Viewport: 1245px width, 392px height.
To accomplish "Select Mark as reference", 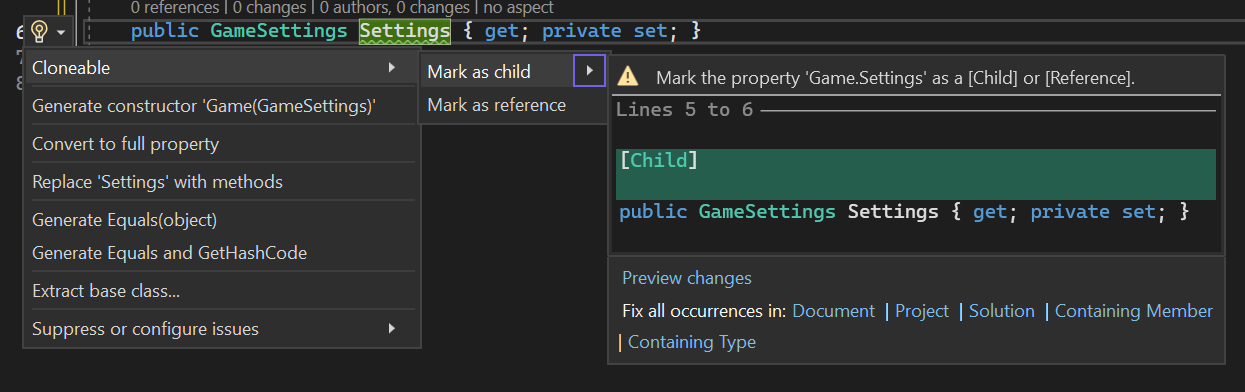I will 512,105.
